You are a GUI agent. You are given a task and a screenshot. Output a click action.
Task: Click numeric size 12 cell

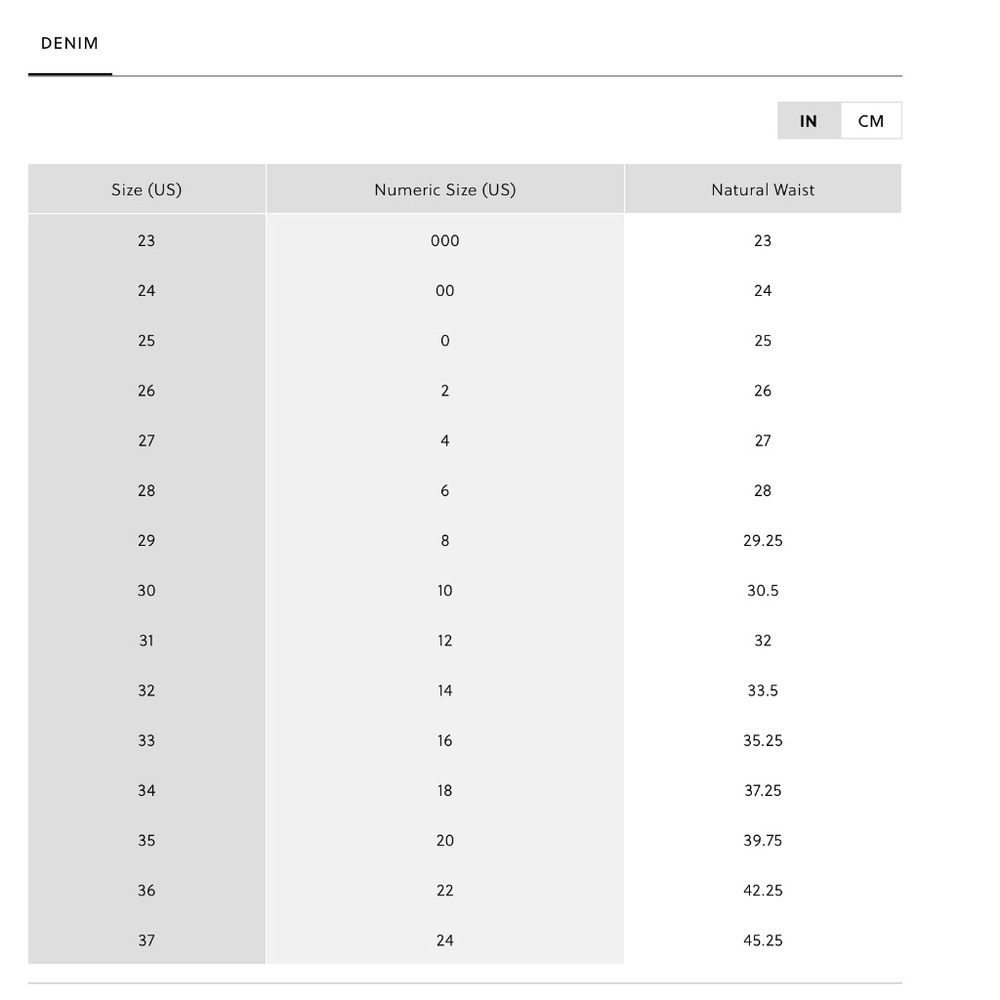tap(445, 640)
